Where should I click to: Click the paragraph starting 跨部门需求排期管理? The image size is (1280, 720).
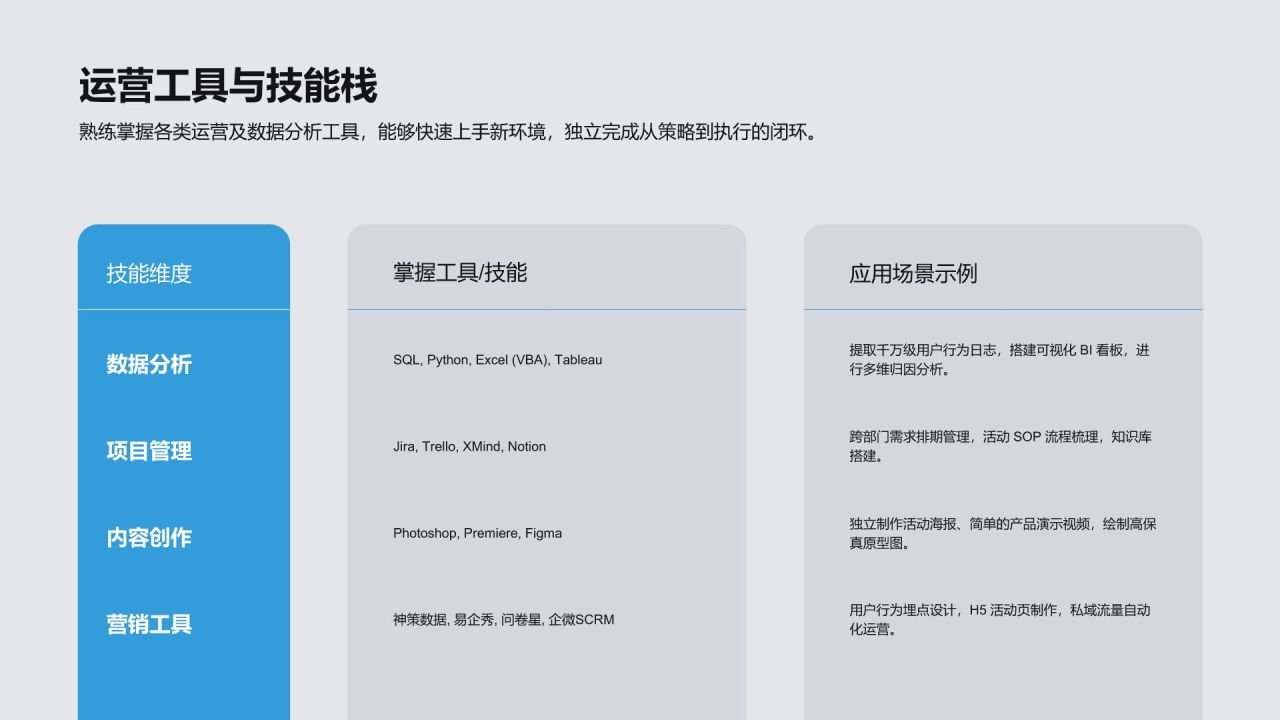pos(1000,447)
